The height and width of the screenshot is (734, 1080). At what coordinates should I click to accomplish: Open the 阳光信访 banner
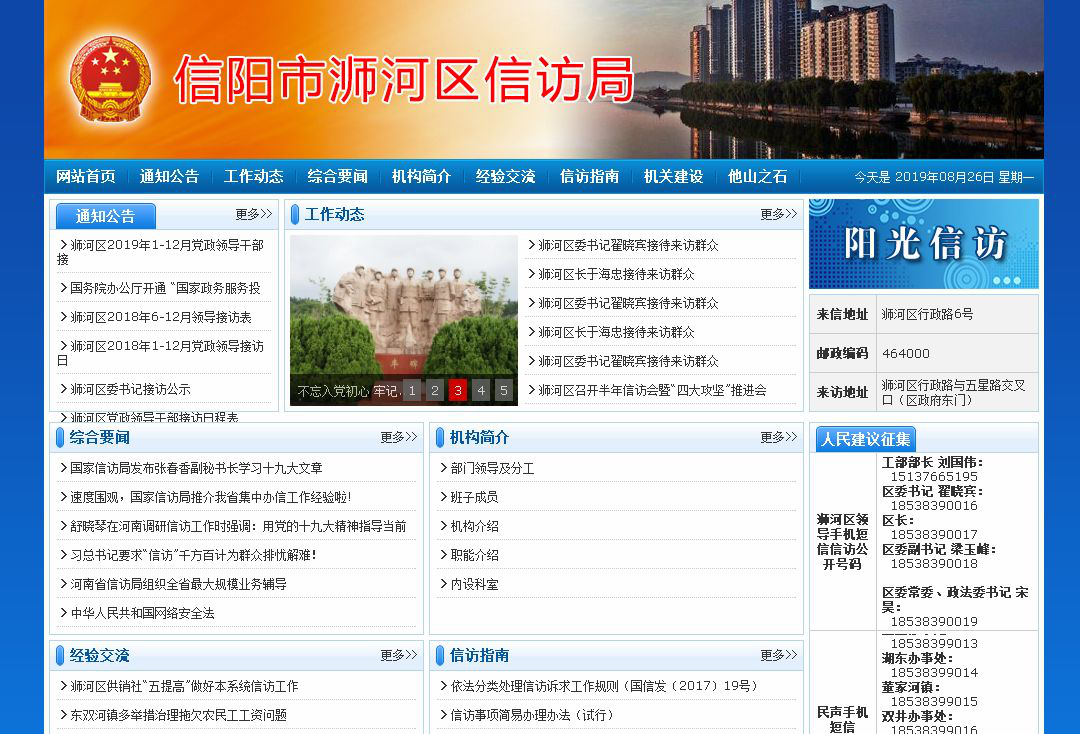pyautogui.click(x=924, y=244)
